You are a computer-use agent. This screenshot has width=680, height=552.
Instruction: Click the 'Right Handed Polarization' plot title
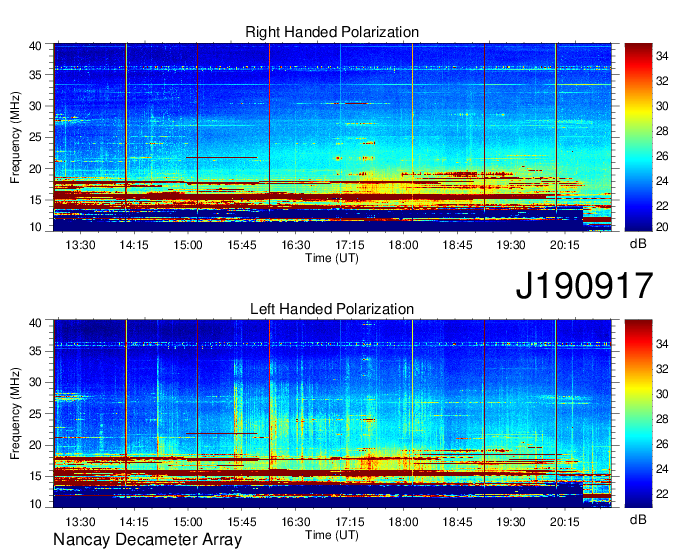332,32
